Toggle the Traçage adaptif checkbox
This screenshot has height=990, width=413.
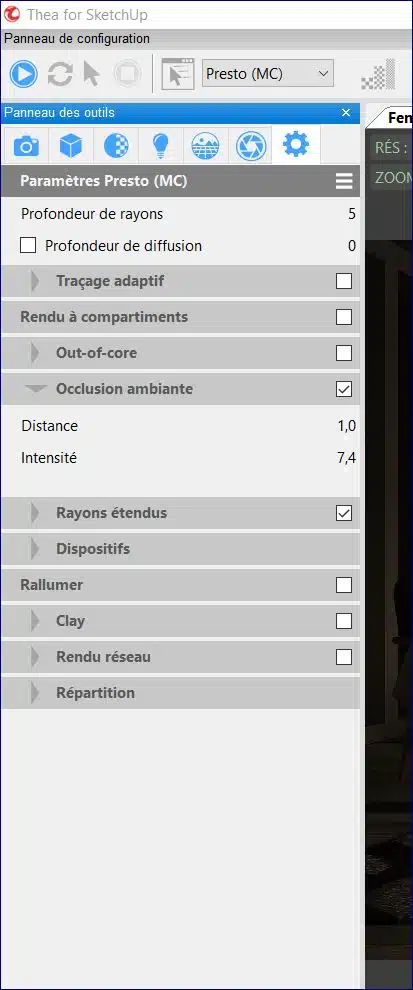point(344,281)
